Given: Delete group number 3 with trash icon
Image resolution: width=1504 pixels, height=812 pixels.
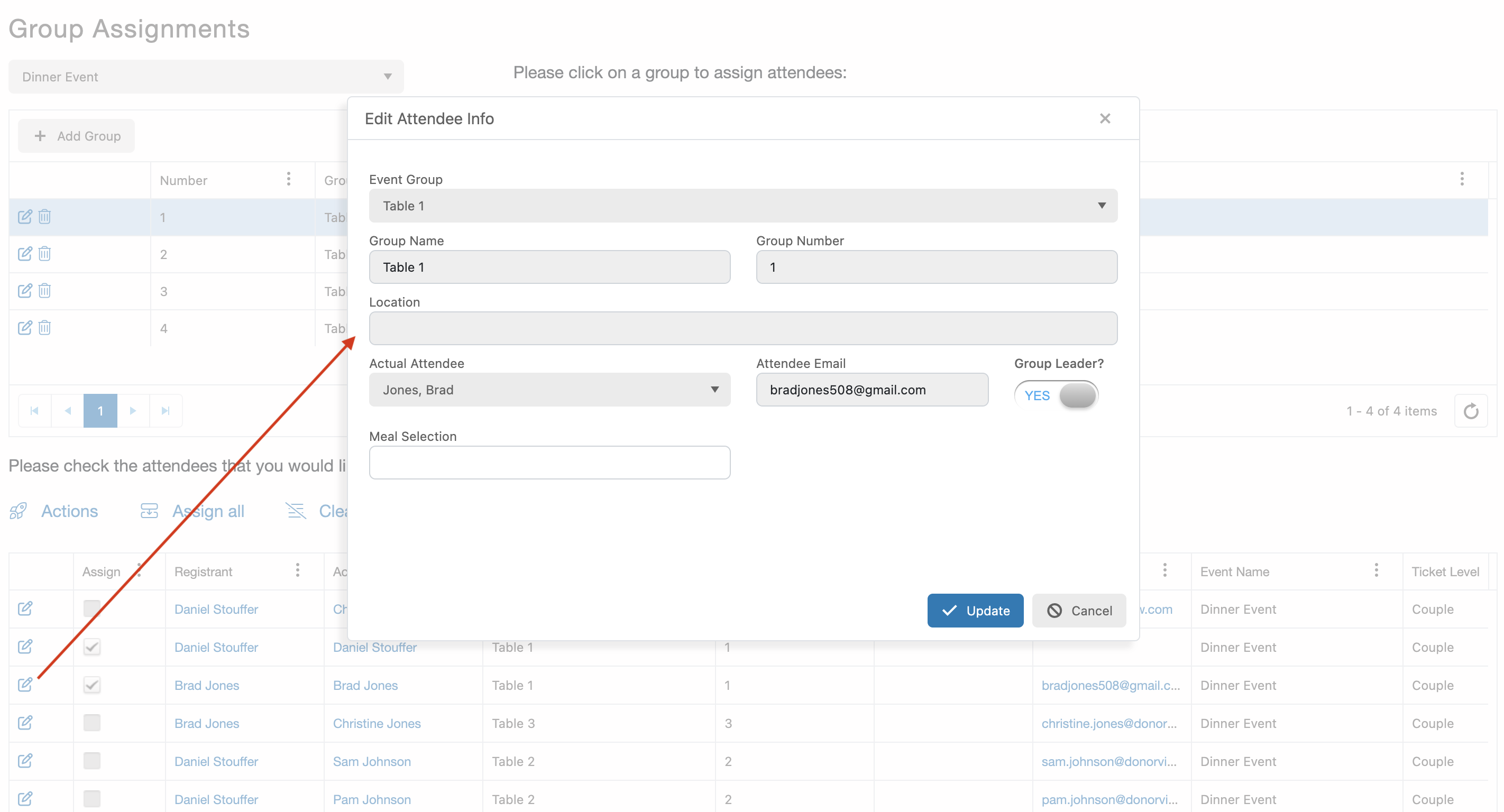Looking at the screenshot, I should click(x=44, y=291).
